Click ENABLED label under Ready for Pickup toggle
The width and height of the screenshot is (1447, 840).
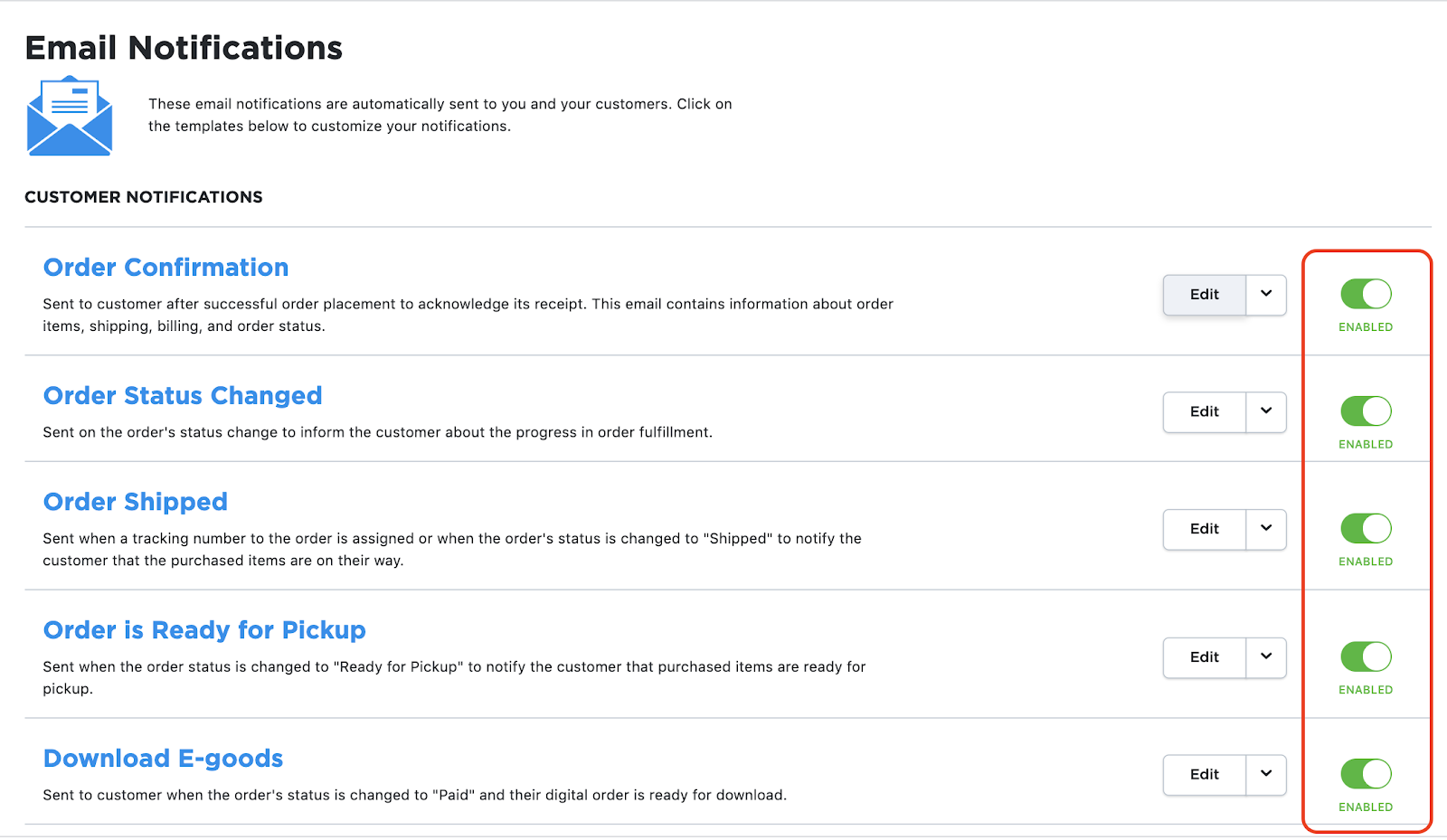coord(1366,691)
